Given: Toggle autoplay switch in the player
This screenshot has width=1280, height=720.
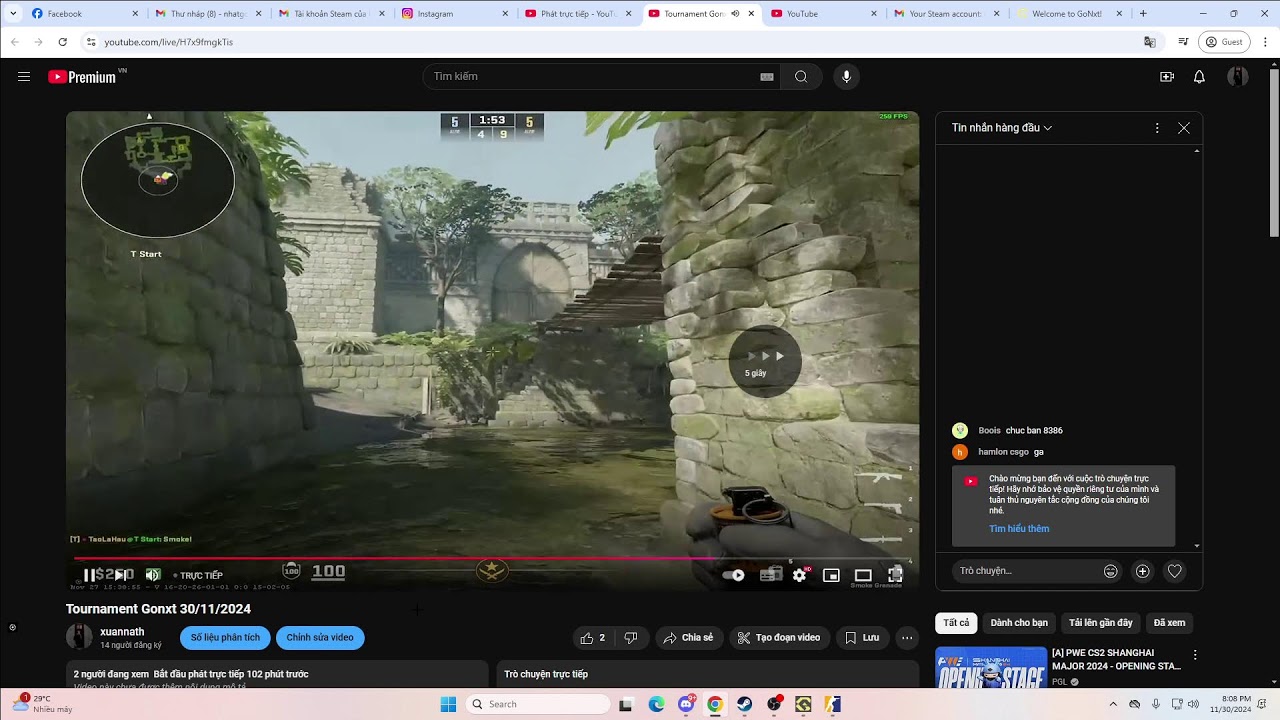Looking at the screenshot, I should click(733, 575).
